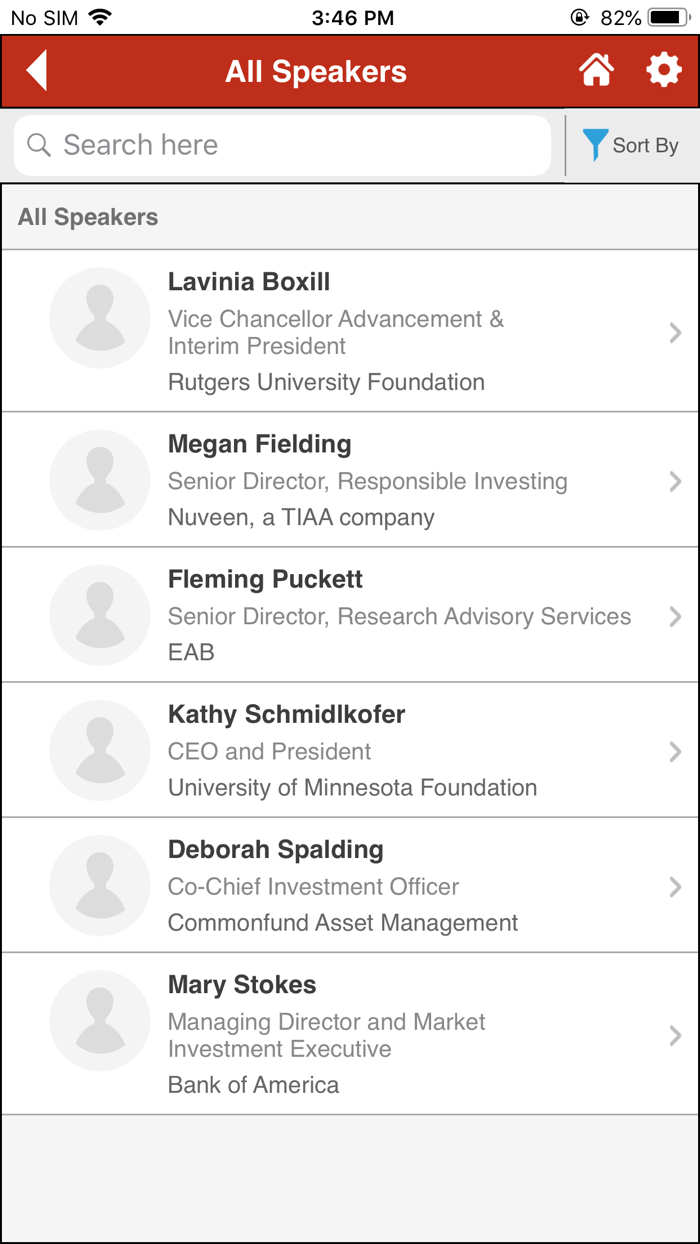Tap the back arrow in header
The image size is (700, 1244).
pyautogui.click(x=38, y=71)
